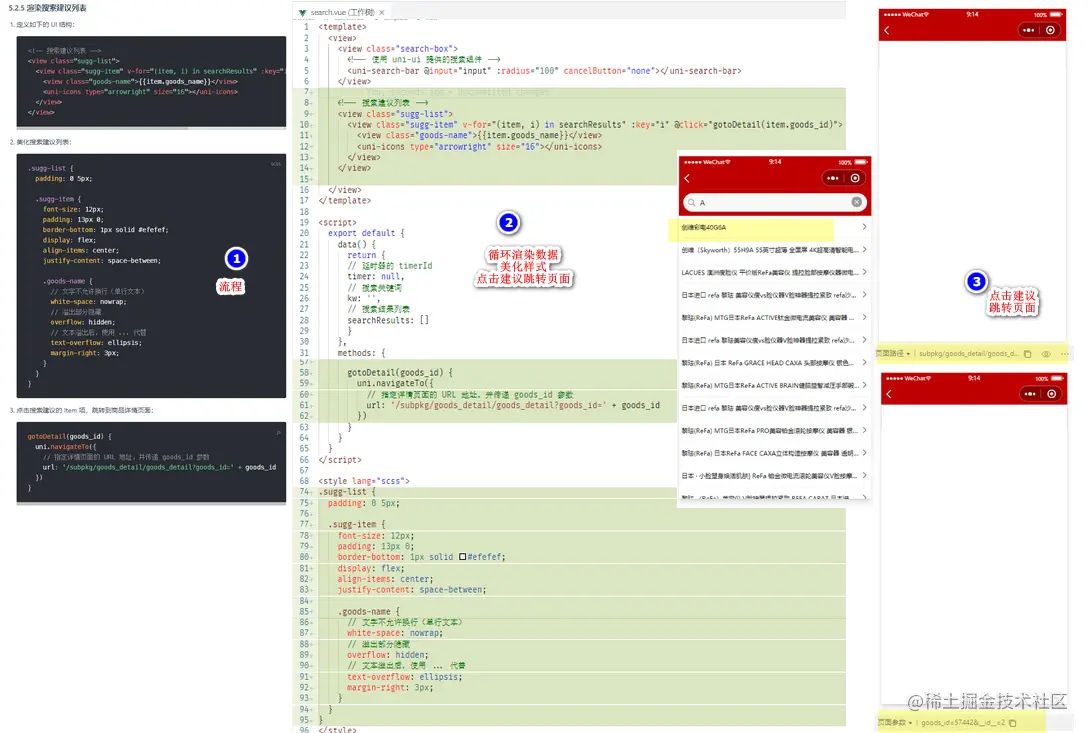Open the #efefef color swatch in editor
This screenshot has width=1089, height=733.
463,557
